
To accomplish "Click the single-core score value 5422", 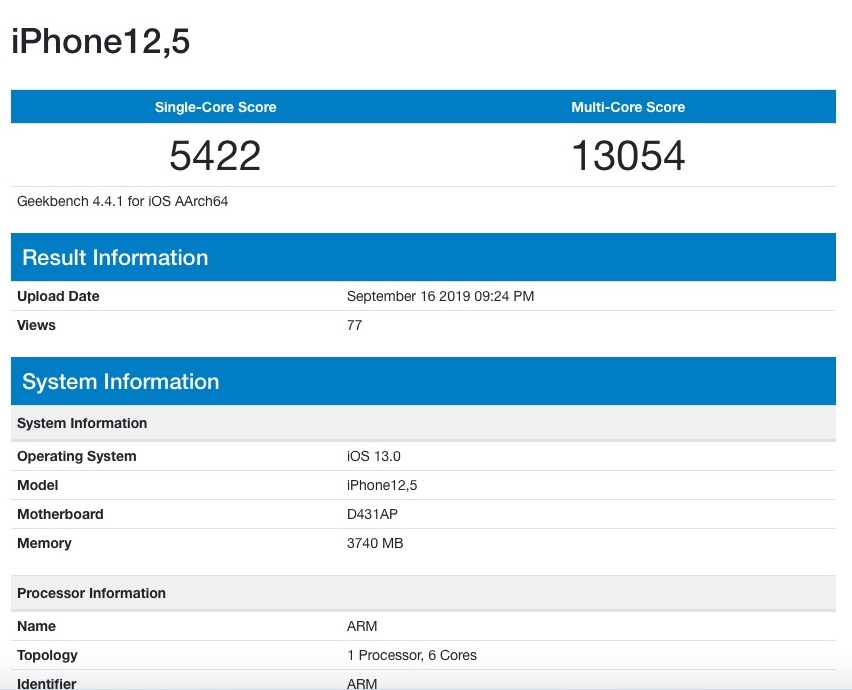I will pyautogui.click(x=215, y=156).
